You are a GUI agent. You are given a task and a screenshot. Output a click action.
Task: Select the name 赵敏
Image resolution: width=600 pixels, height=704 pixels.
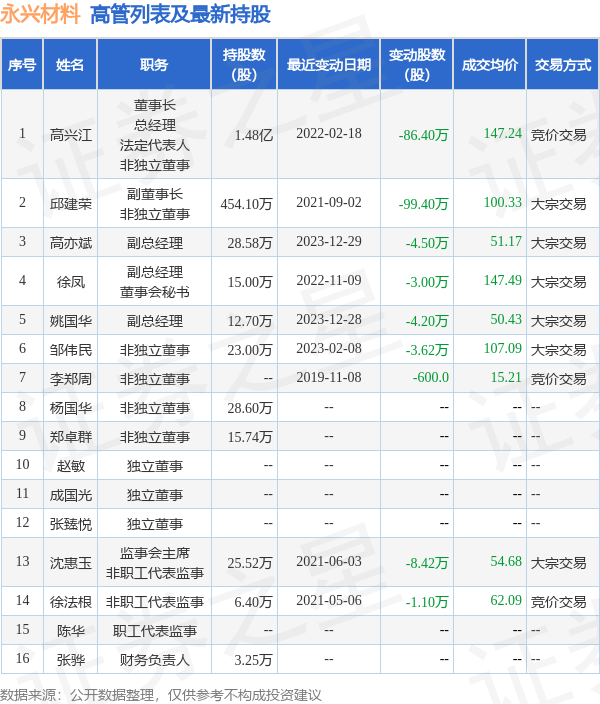tap(71, 466)
